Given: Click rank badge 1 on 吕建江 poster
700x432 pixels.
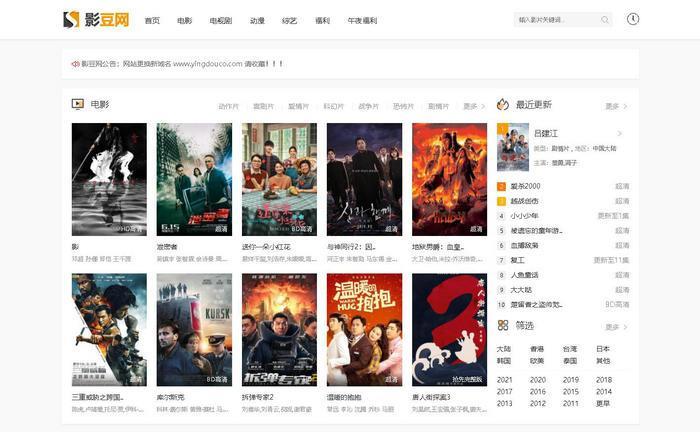Looking at the screenshot, I should tap(501, 128).
